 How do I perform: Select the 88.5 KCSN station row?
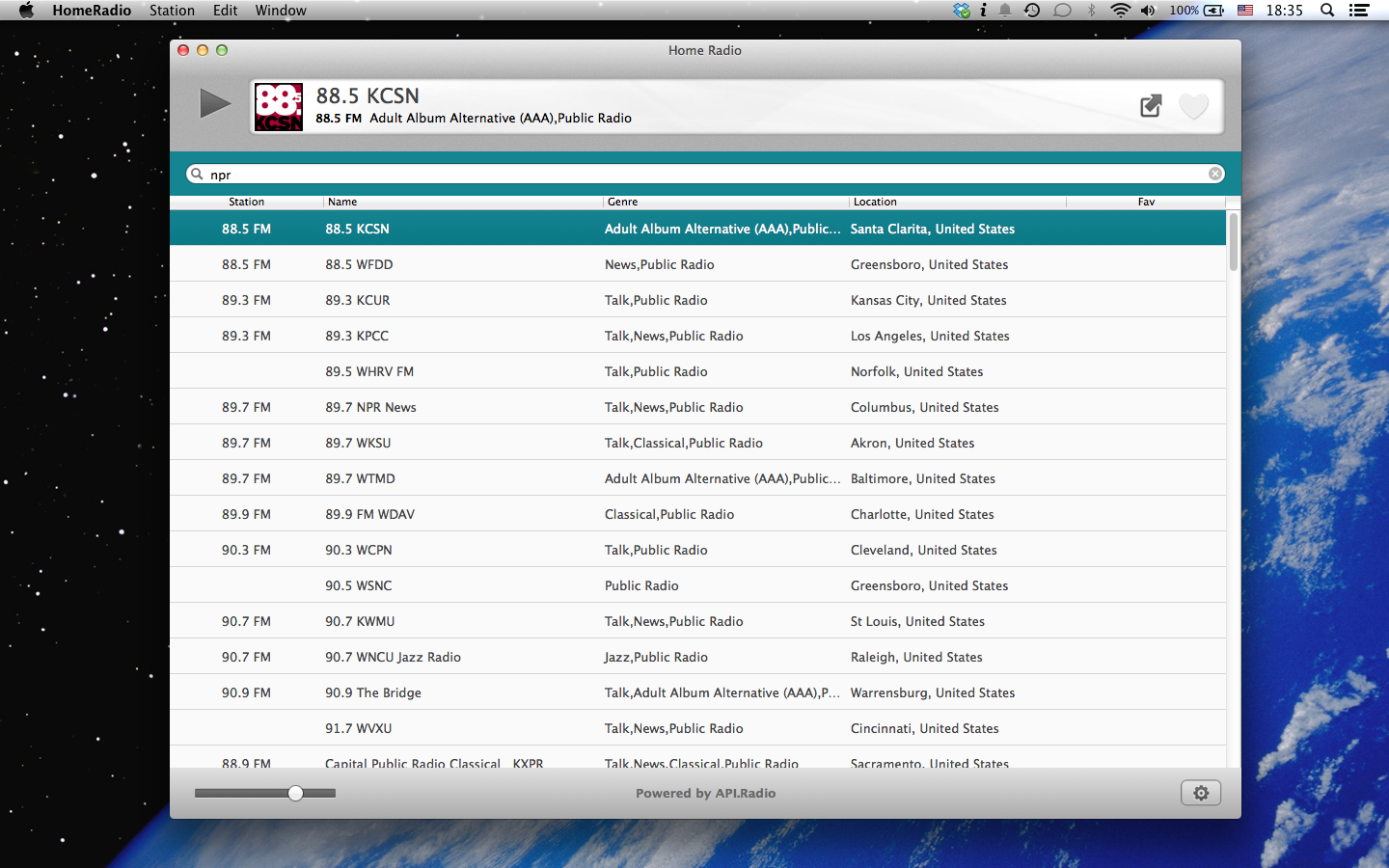click(697, 229)
